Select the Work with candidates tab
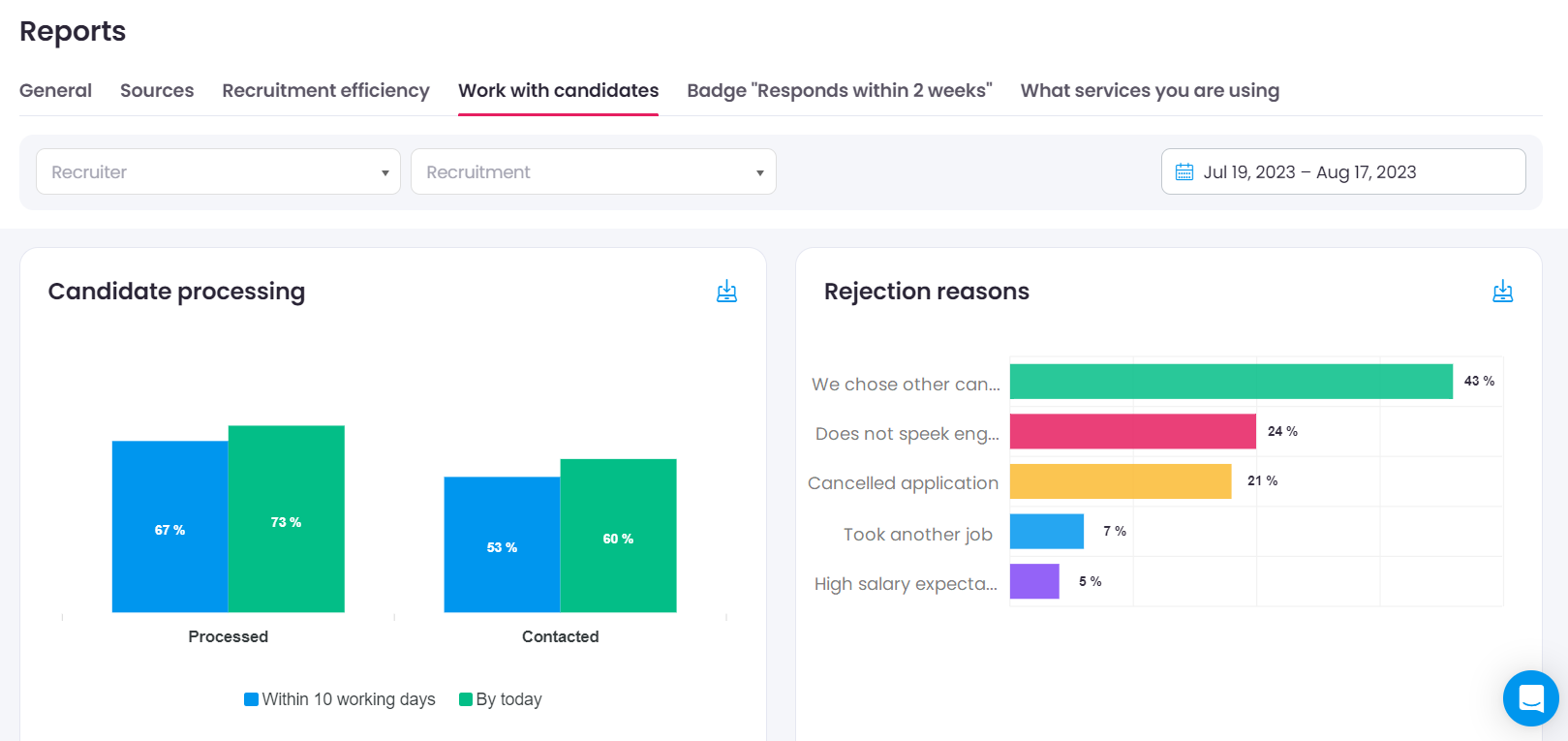The image size is (1568, 741). tap(558, 91)
